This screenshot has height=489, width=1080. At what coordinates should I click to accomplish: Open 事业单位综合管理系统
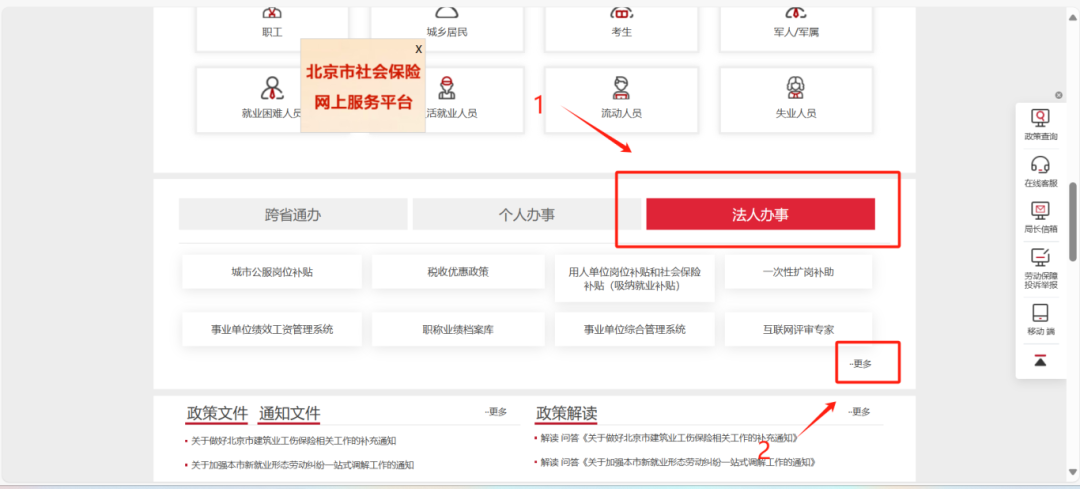coord(634,329)
